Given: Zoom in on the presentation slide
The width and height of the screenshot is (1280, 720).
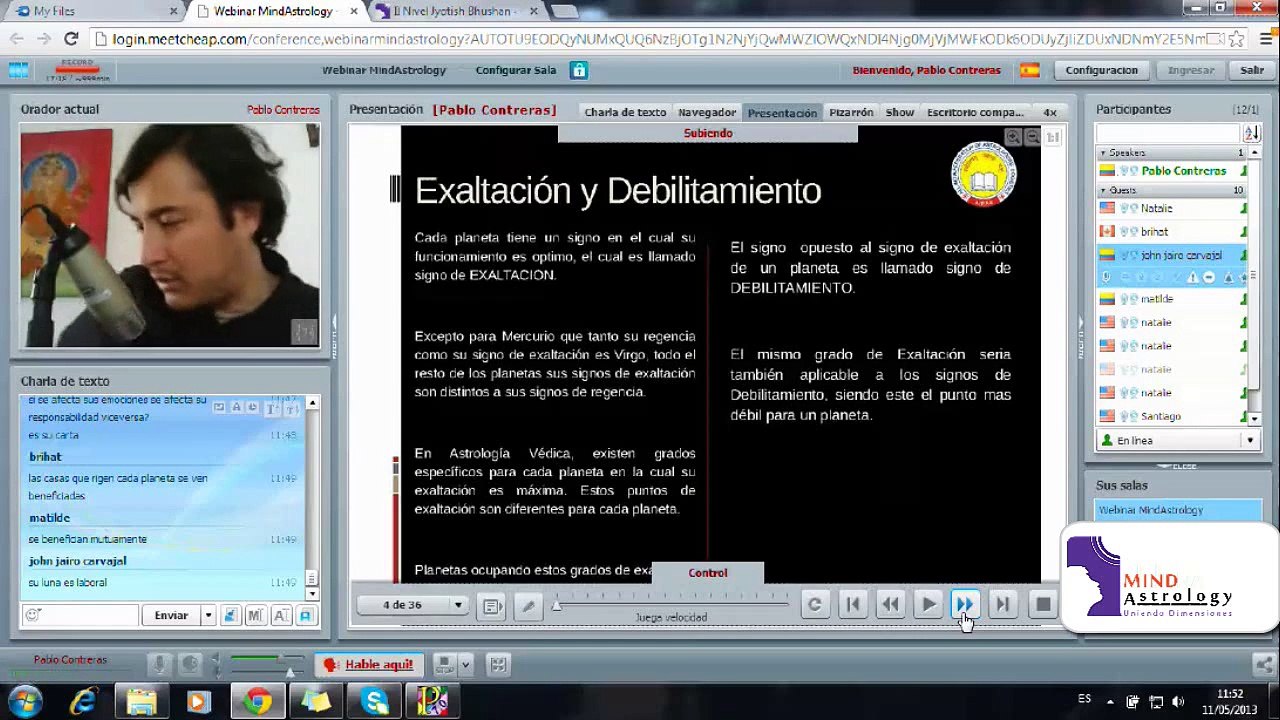Looking at the screenshot, I should 1013,137.
